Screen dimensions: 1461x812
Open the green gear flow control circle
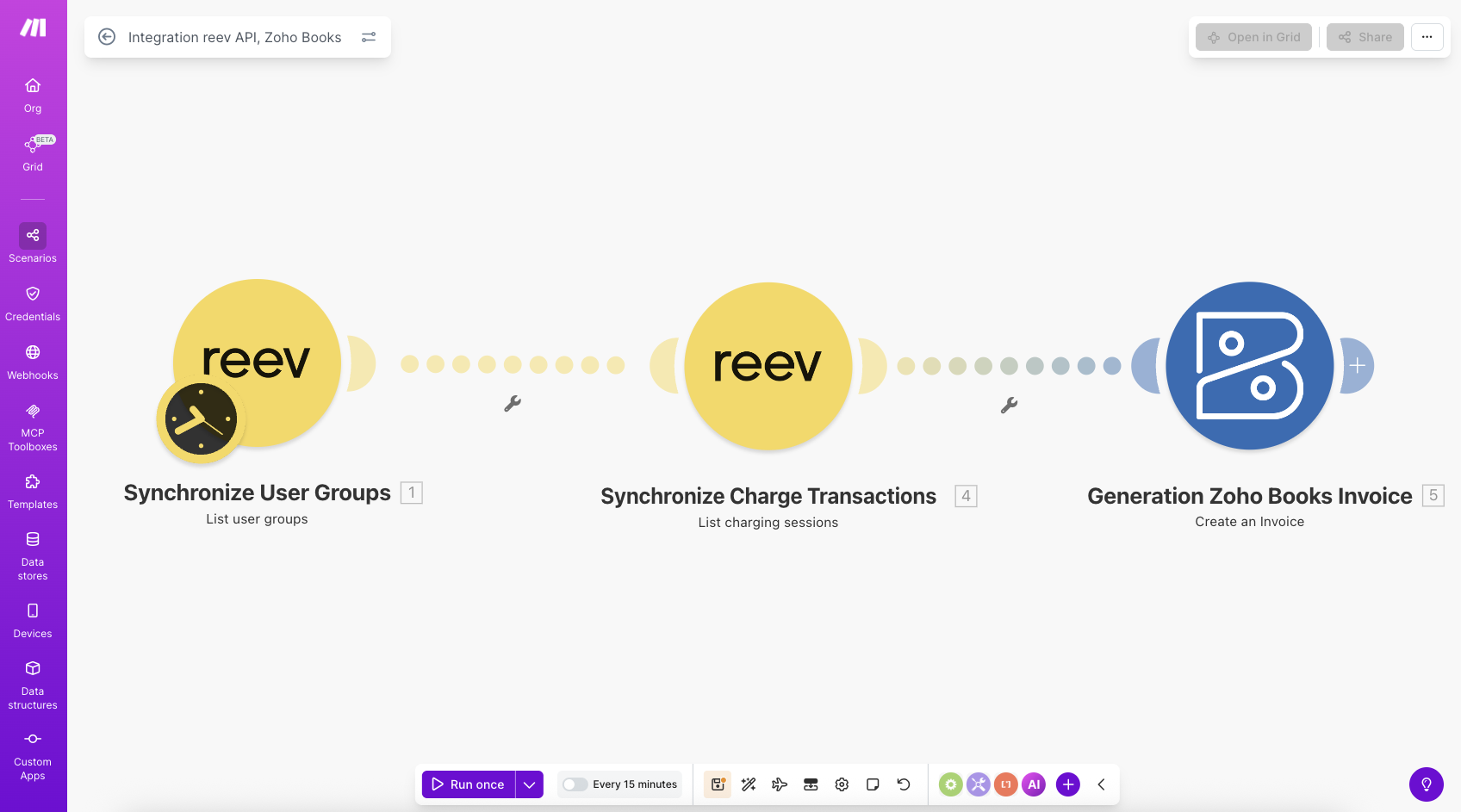[x=950, y=784]
